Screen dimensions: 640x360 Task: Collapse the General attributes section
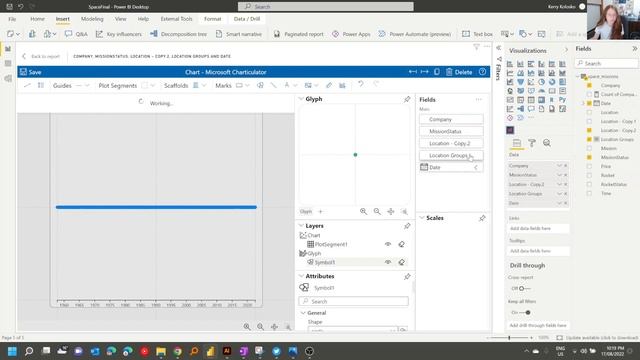303,313
